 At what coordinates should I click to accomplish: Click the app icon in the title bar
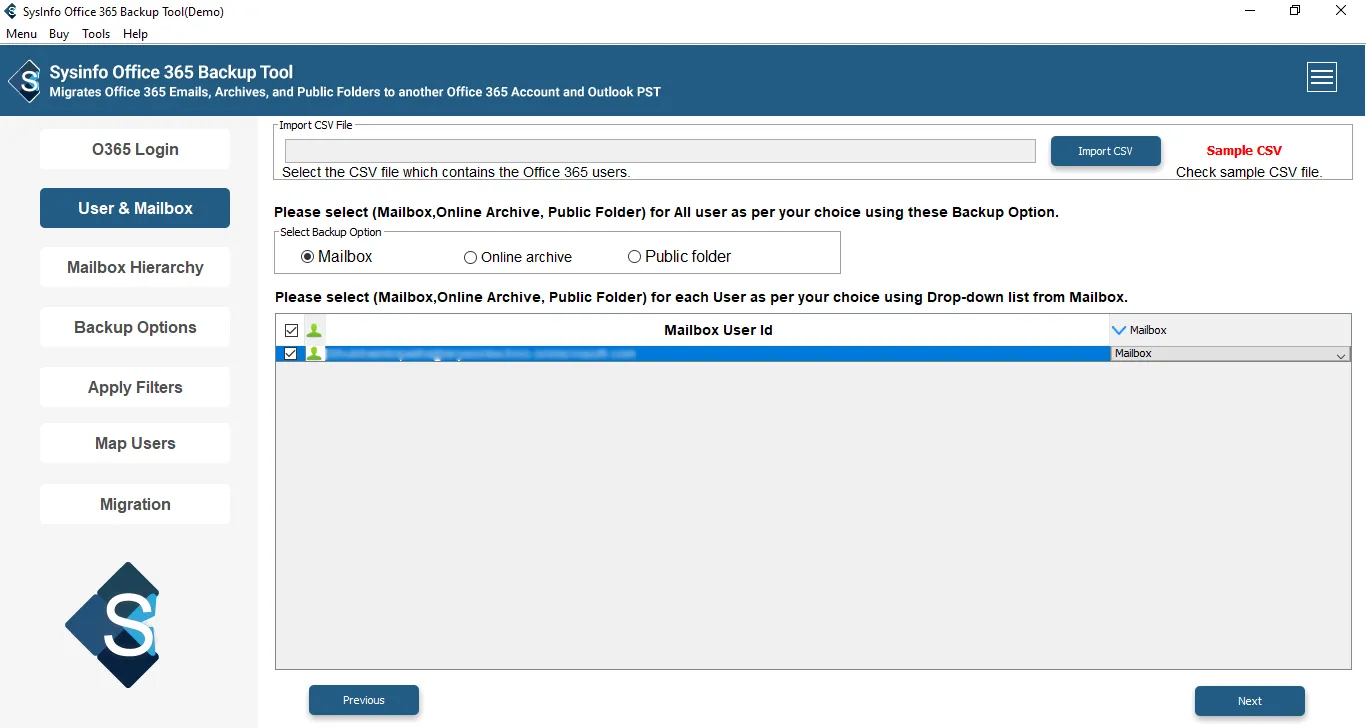(x=11, y=11)
